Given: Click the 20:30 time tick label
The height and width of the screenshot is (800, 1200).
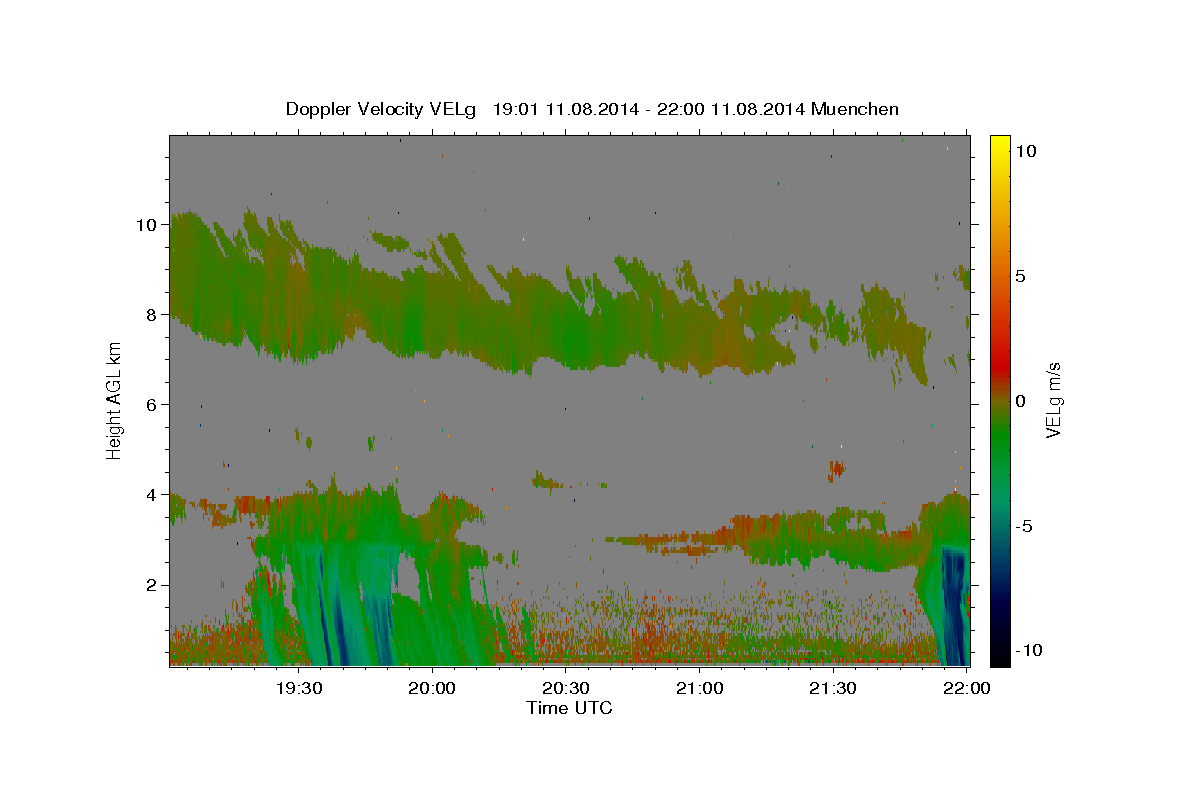Looking at the screenshot, I should point(566,688).
